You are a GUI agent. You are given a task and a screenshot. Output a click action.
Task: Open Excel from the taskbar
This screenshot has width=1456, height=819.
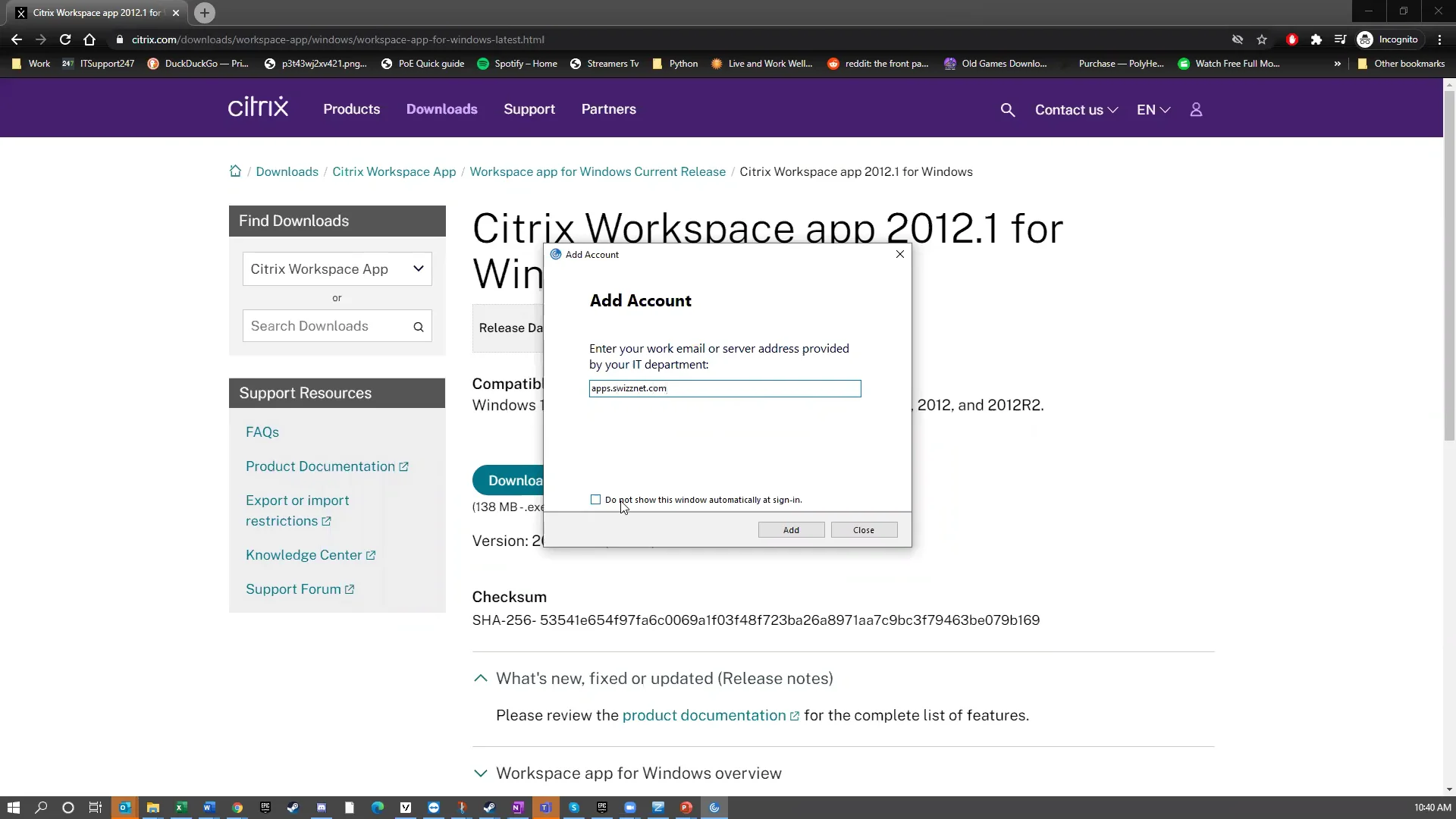coord(181,808)
